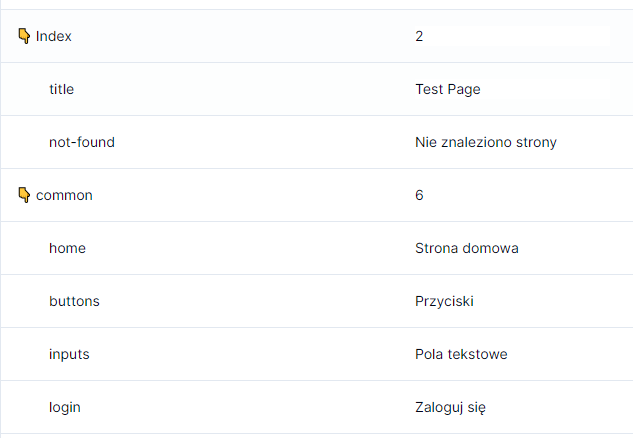Click empty area right of Test Page

point(557,89)
